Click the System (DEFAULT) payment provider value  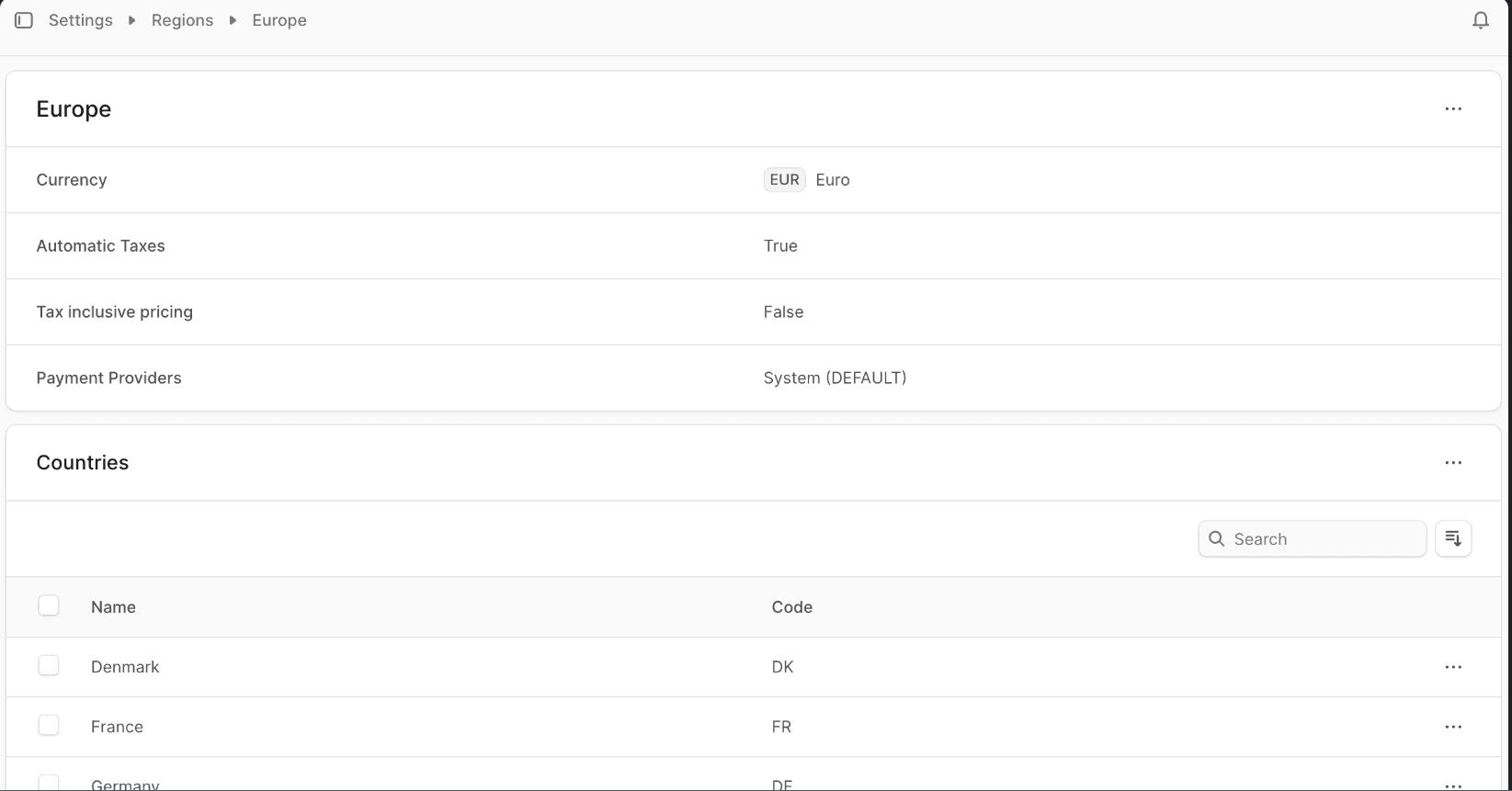point(835,378)
